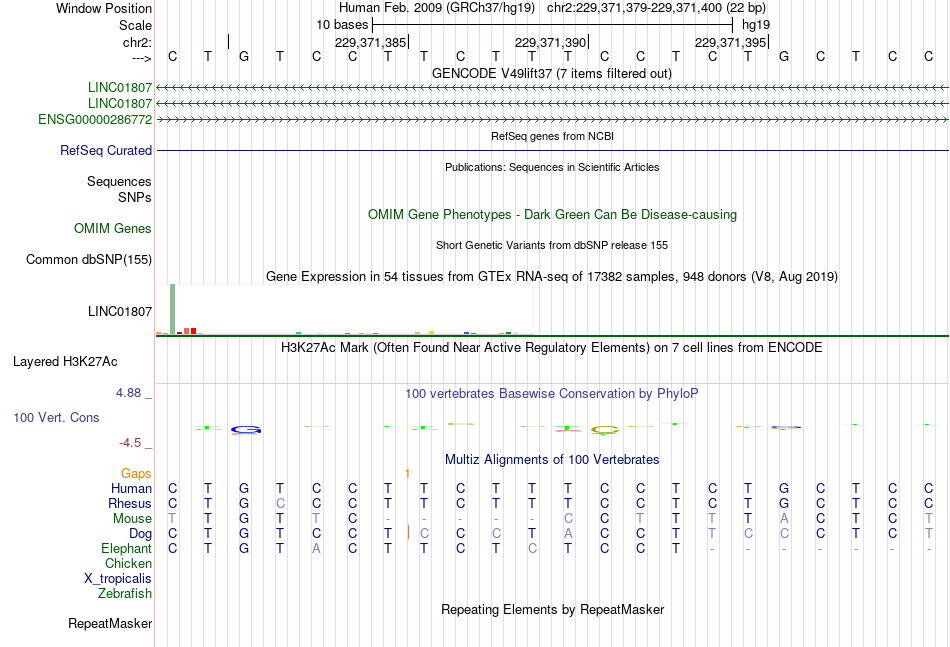Viewport: 950px width, 647px height.
Task: Click the Publications Sequences track title
Action: [x=552, y=168]
